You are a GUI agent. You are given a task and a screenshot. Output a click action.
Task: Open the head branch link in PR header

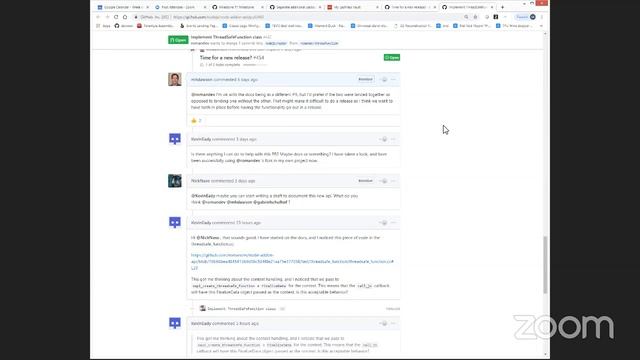(x=319, y=43)
